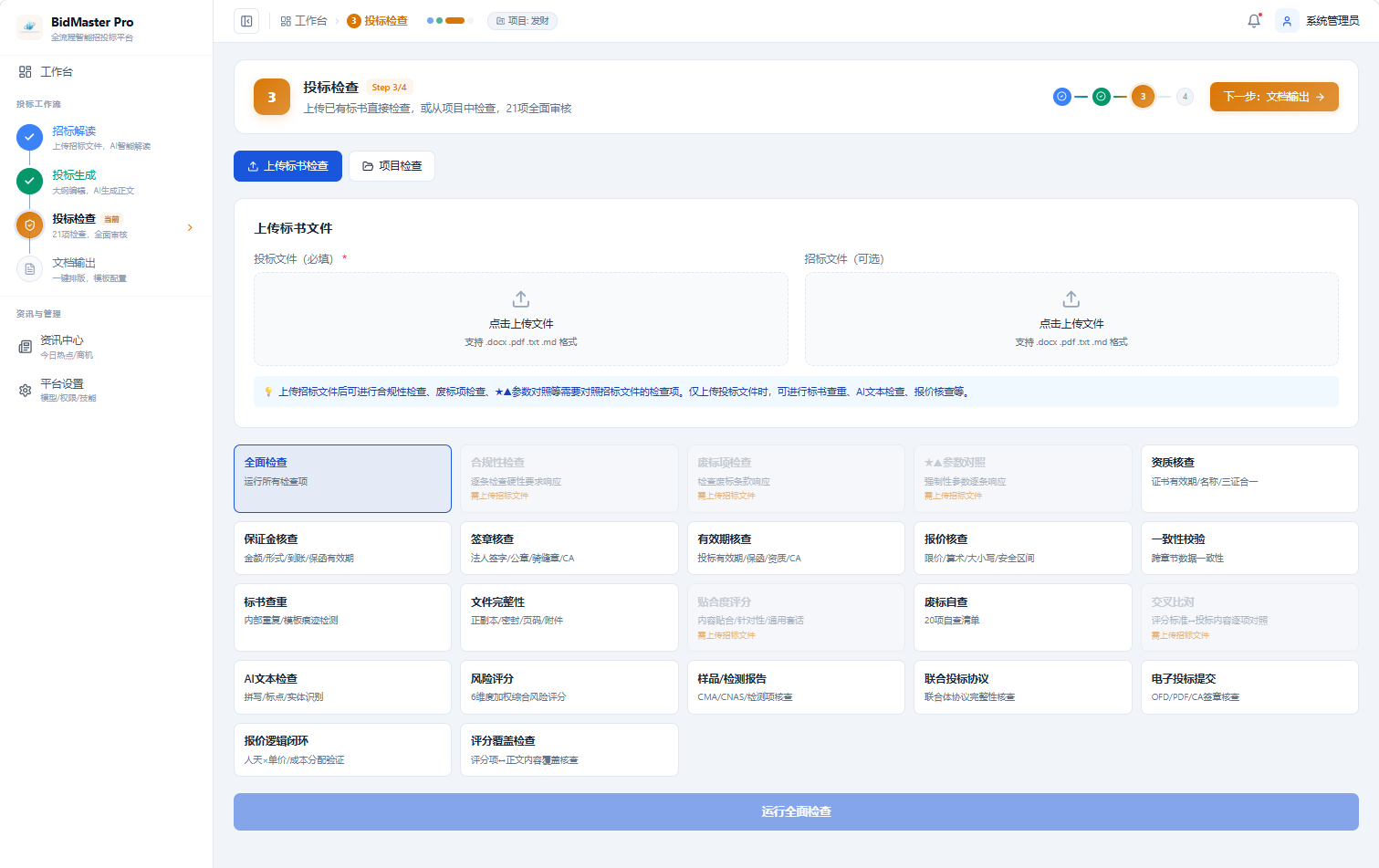
Task: Collapse the sidebar using the panel toggle icon
Action: click(246, 21)
